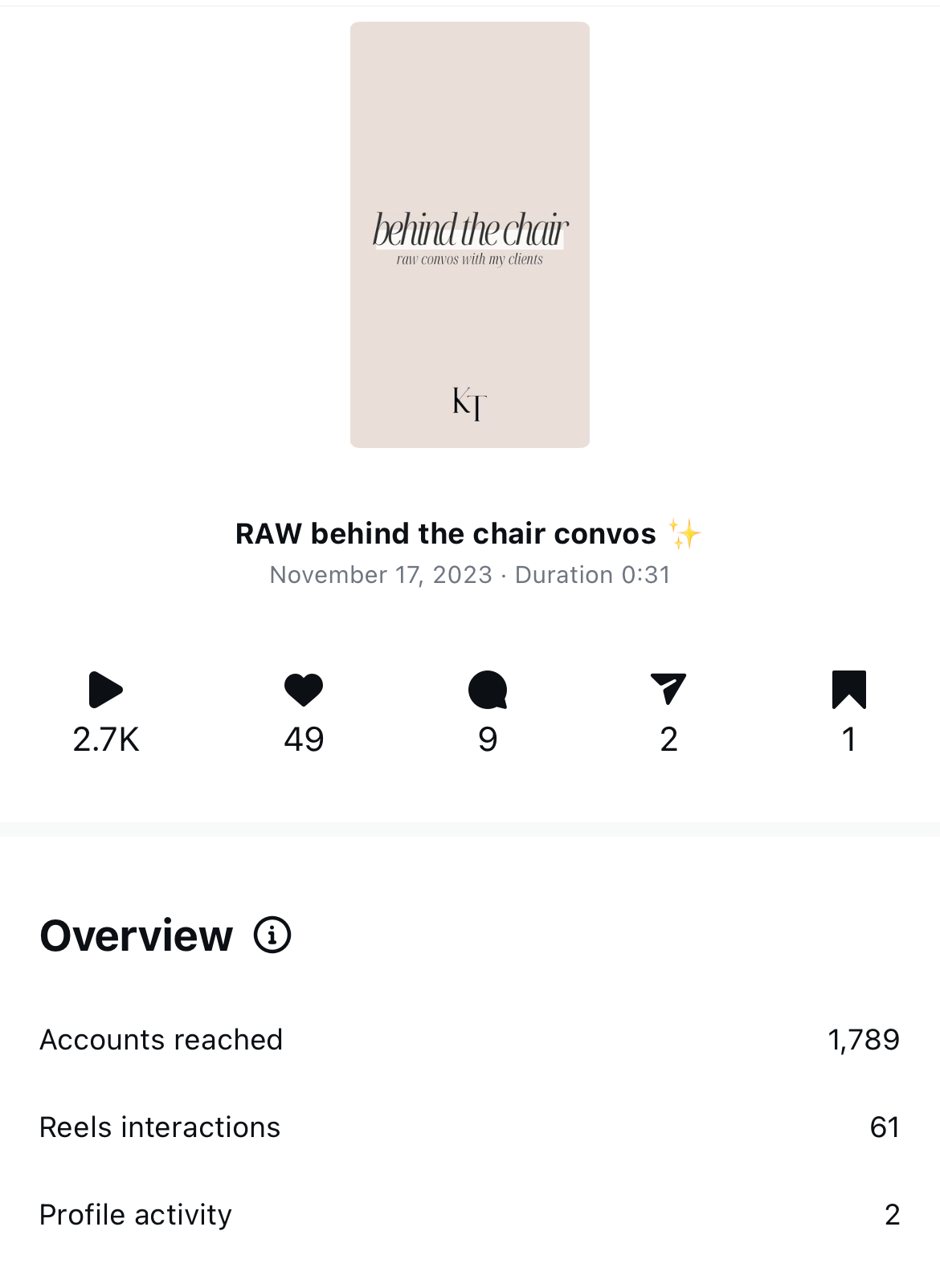Tap the 2.7K plays count
Viewport: 940px width, 1288px height.
pyautogui.click(x=106, y=740)
